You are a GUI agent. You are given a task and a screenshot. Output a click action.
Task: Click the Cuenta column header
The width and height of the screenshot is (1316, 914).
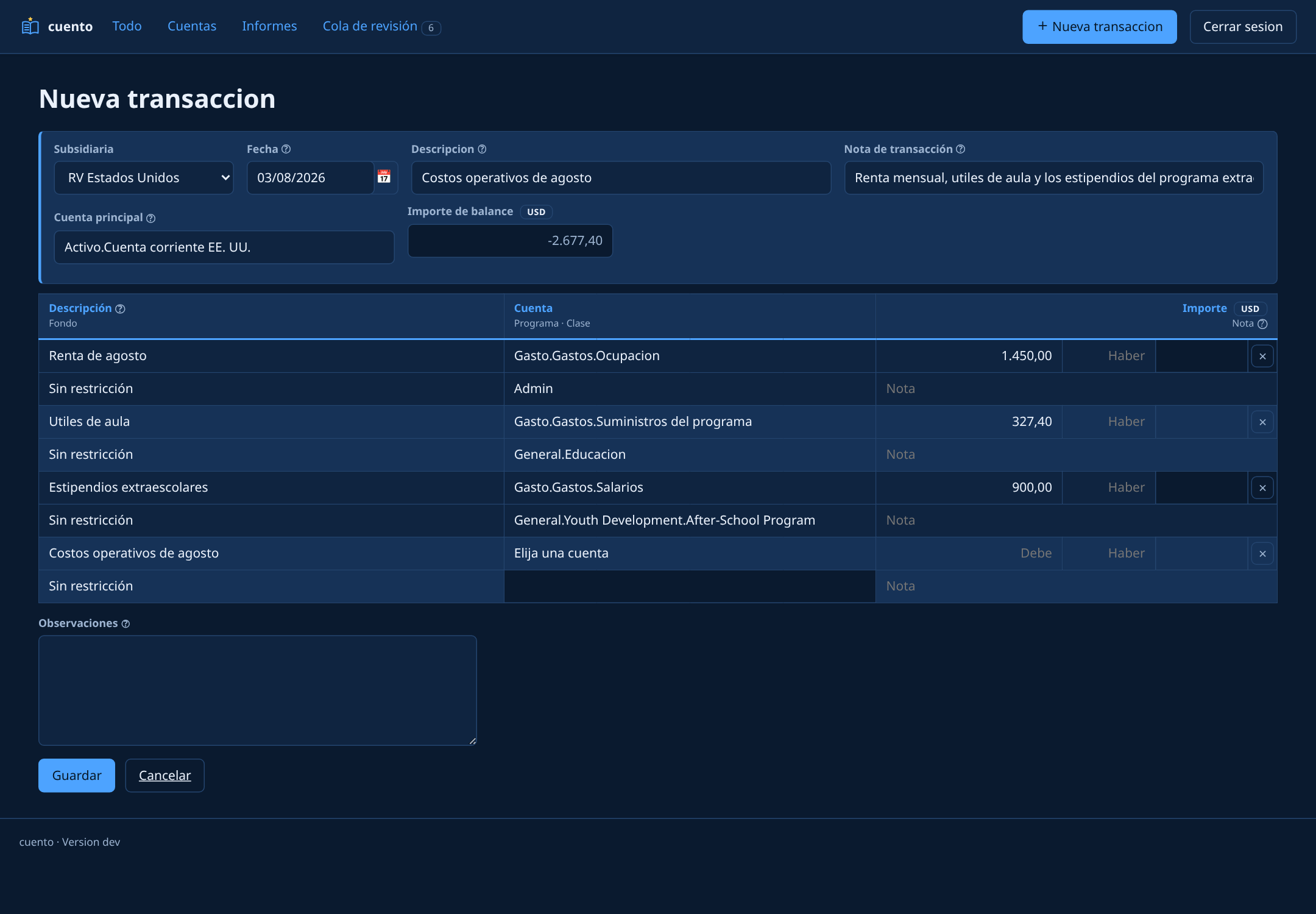(x=533, y=308)
